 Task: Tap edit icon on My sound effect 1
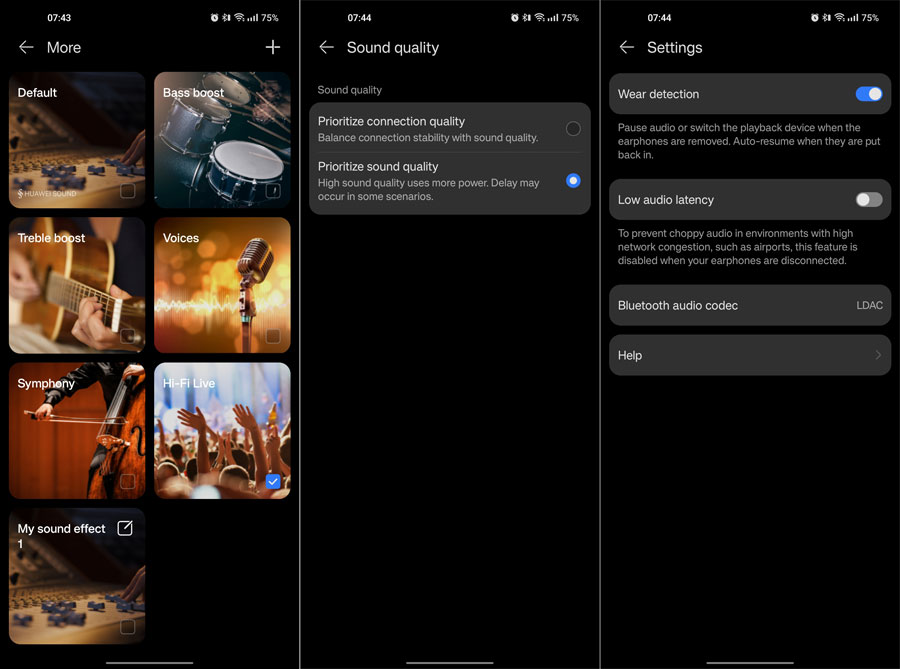click(x=125, y=528)
